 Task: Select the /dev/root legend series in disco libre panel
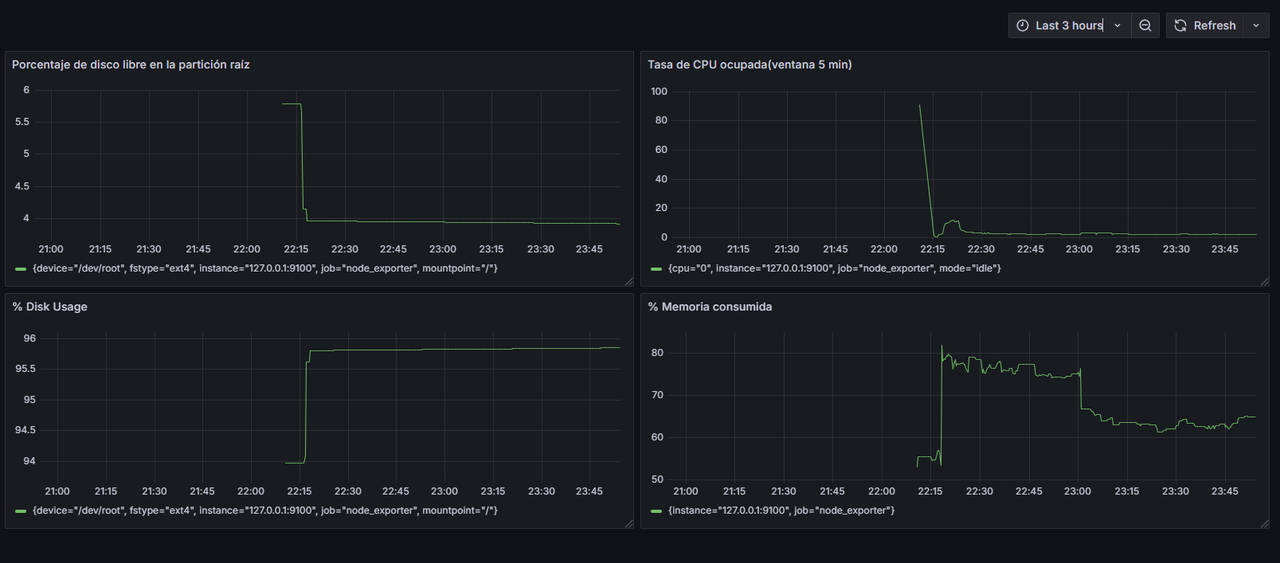coord(265,268)
